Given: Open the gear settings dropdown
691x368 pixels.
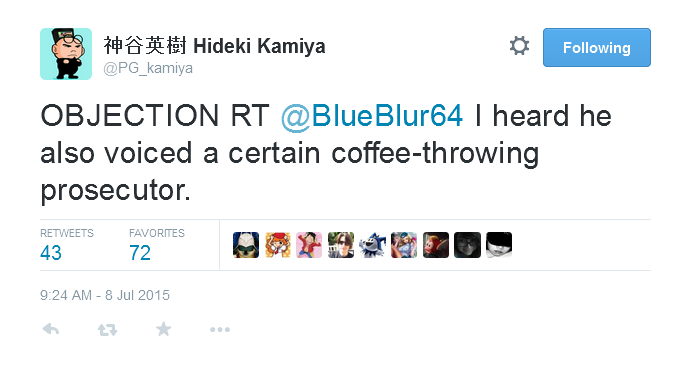Looking at the screenshot, I should 519,46.
